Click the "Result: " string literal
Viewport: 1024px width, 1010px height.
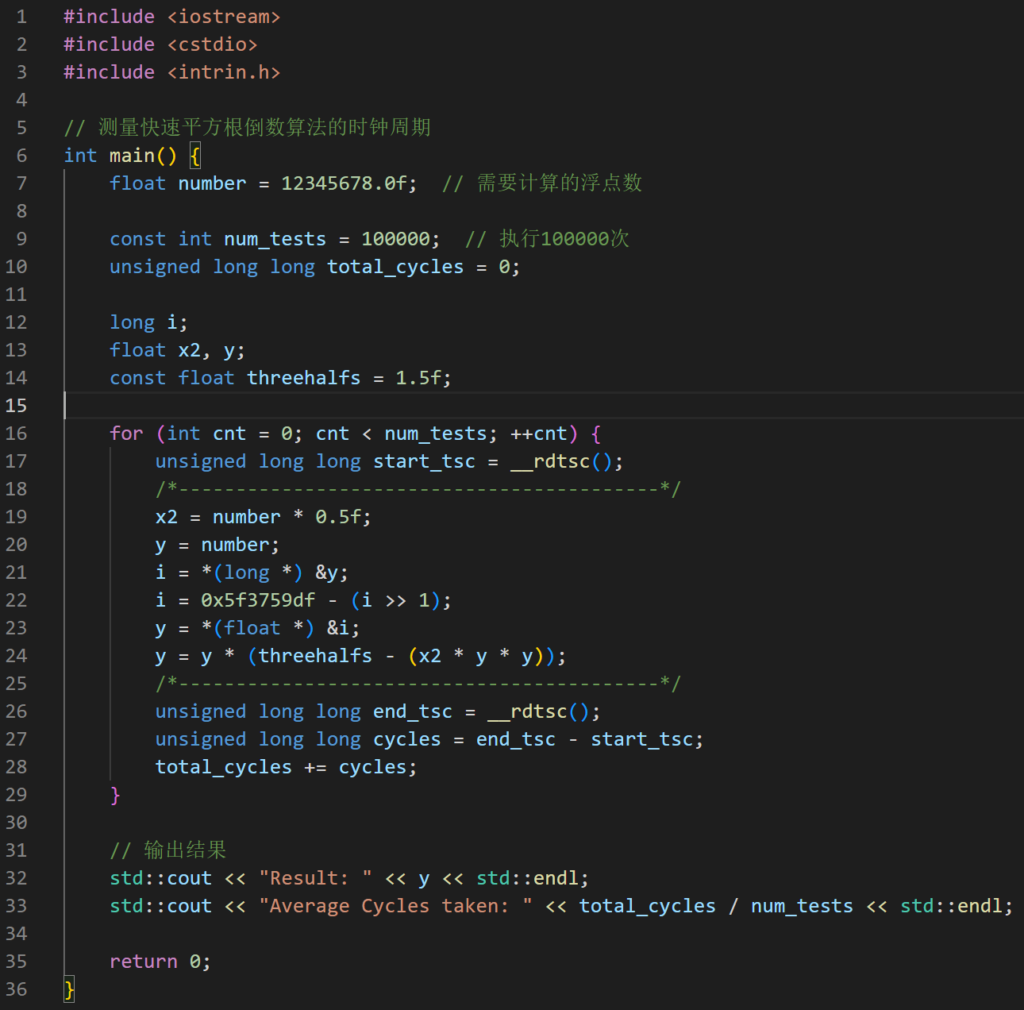coord(316,878)
